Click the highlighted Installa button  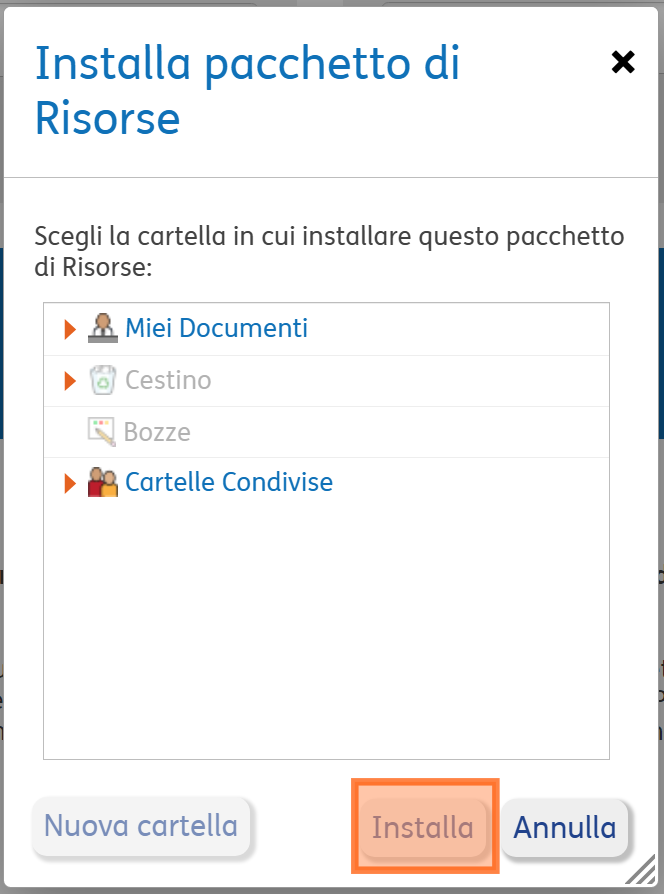(424, 826)
